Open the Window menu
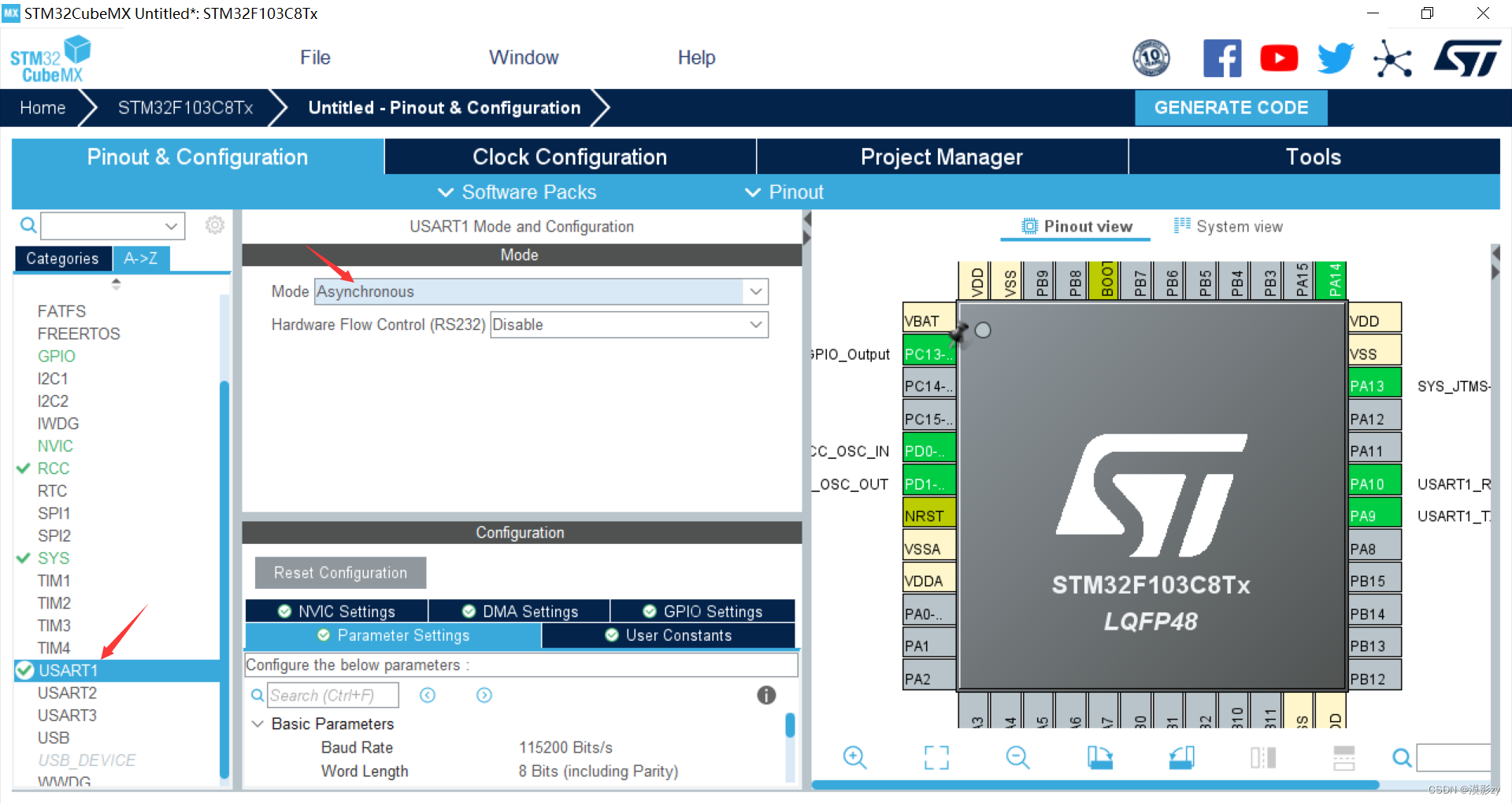Screen dimensions: 1512x803 [524, 57]
